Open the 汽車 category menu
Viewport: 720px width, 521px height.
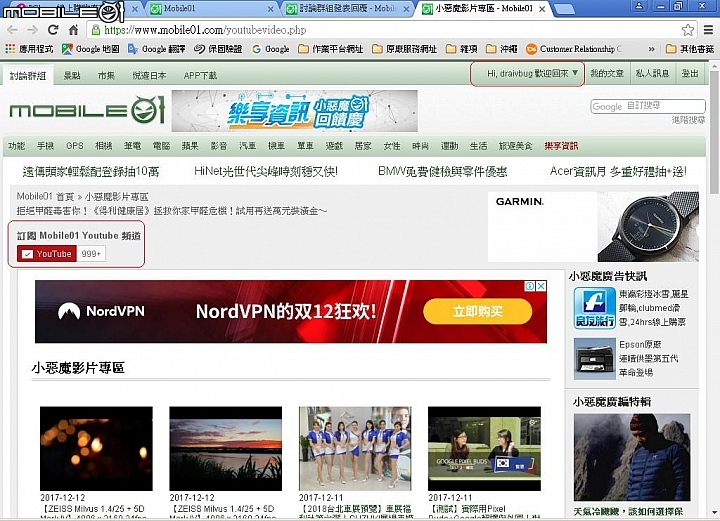(248, 146)
